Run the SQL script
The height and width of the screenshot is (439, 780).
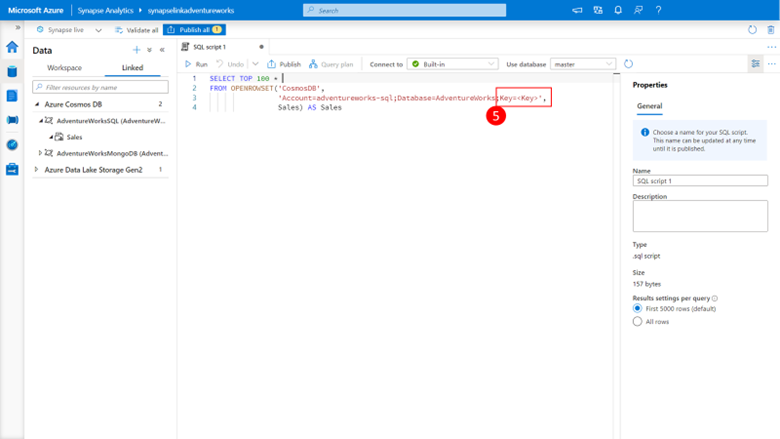tap(196, 64)
